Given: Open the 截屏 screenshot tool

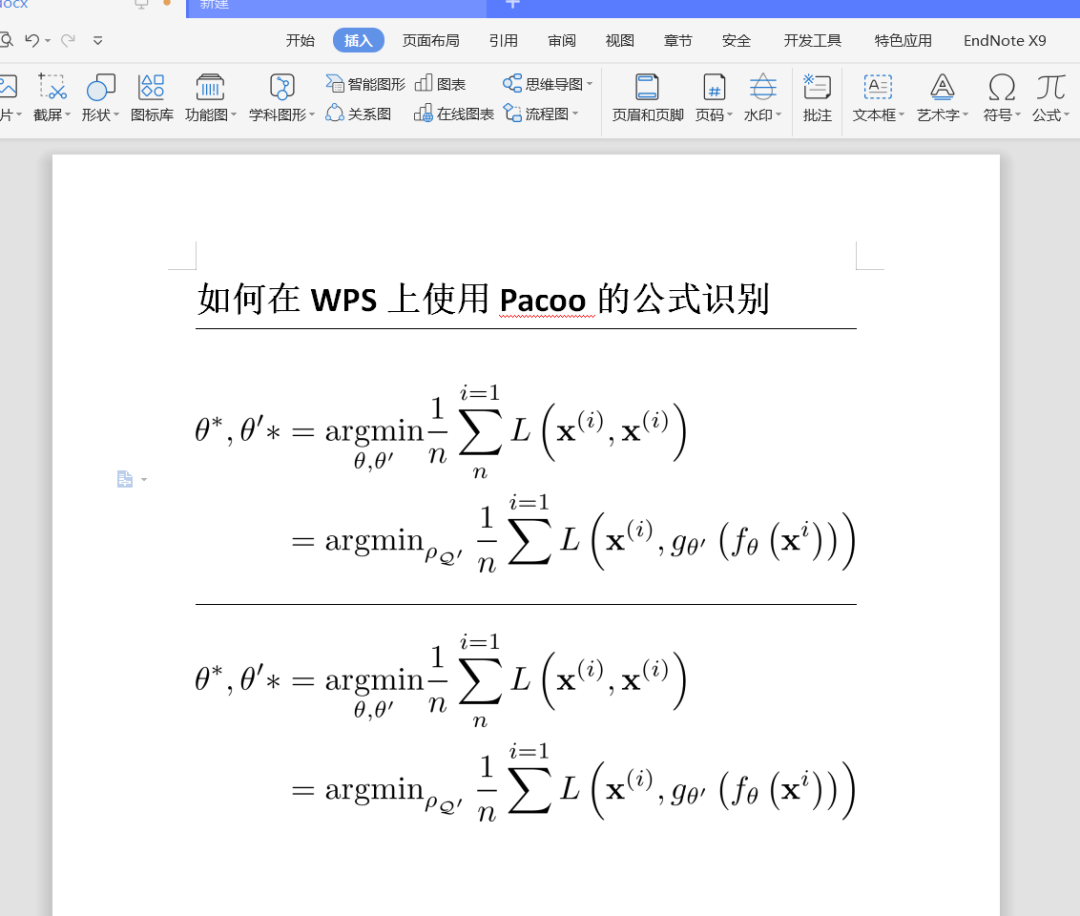Looking at the screenshot, I should pos(52,98).
